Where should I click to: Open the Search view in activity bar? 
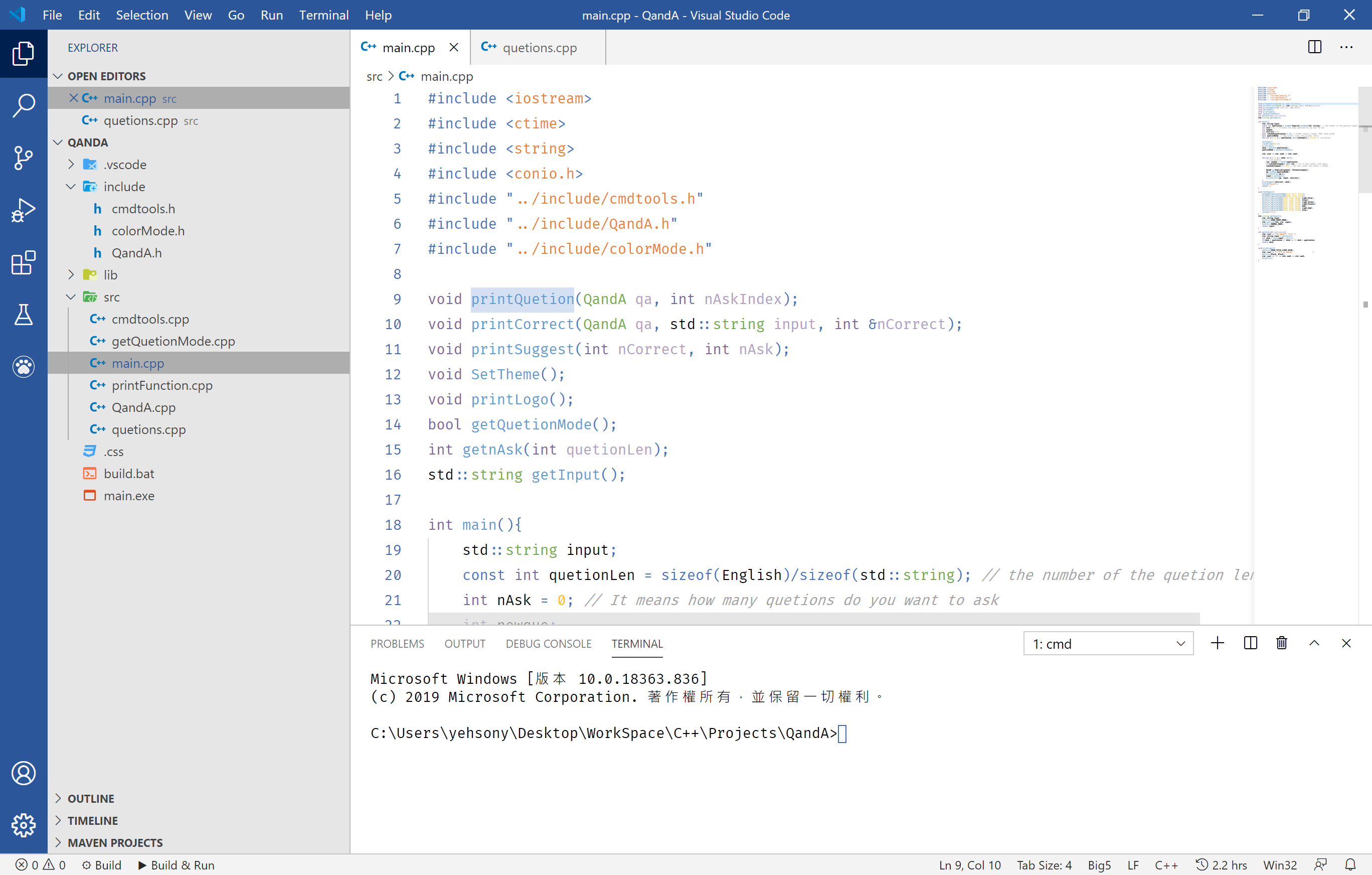[x=24, y=105]
